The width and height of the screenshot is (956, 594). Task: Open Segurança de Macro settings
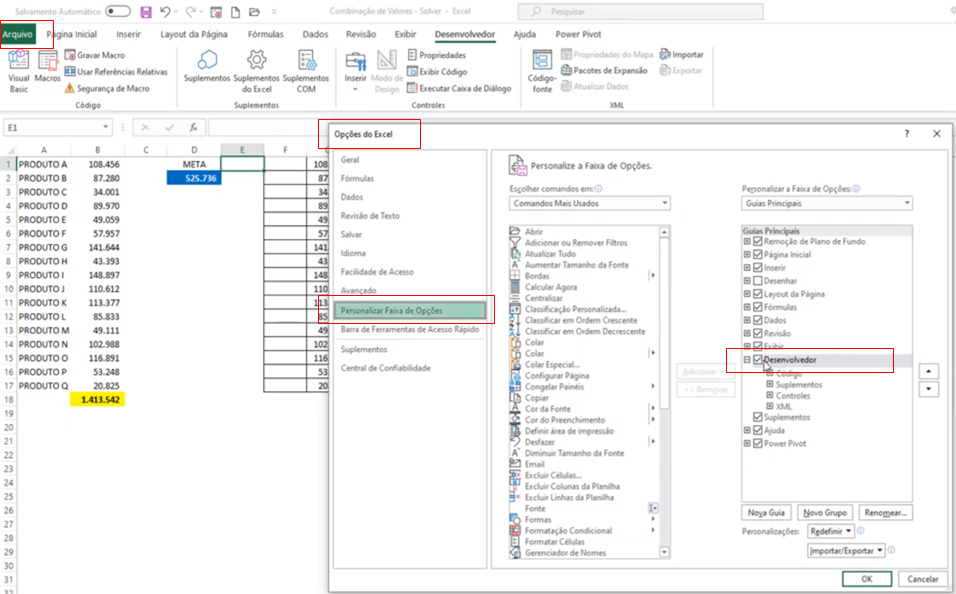[x=107, y=88]
